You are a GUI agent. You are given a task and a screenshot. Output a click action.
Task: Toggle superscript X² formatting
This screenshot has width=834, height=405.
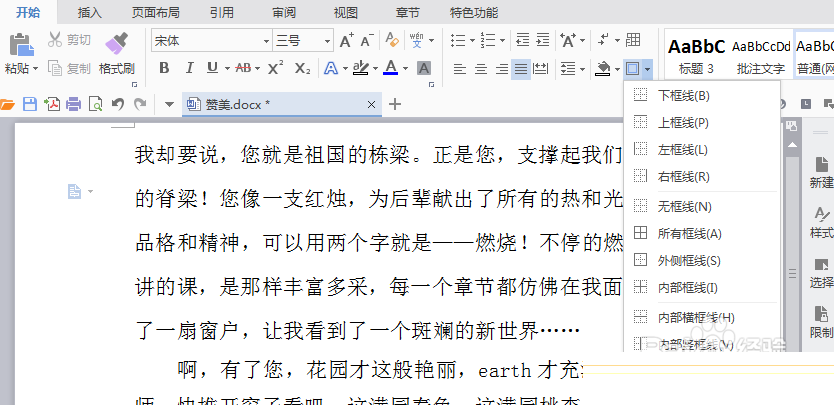pos(275,68)
